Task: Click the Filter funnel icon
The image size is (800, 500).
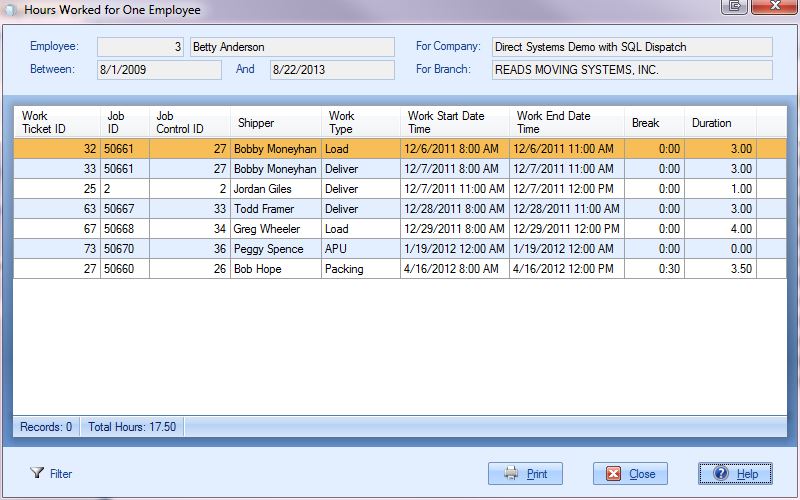Action: coord(38,473)
